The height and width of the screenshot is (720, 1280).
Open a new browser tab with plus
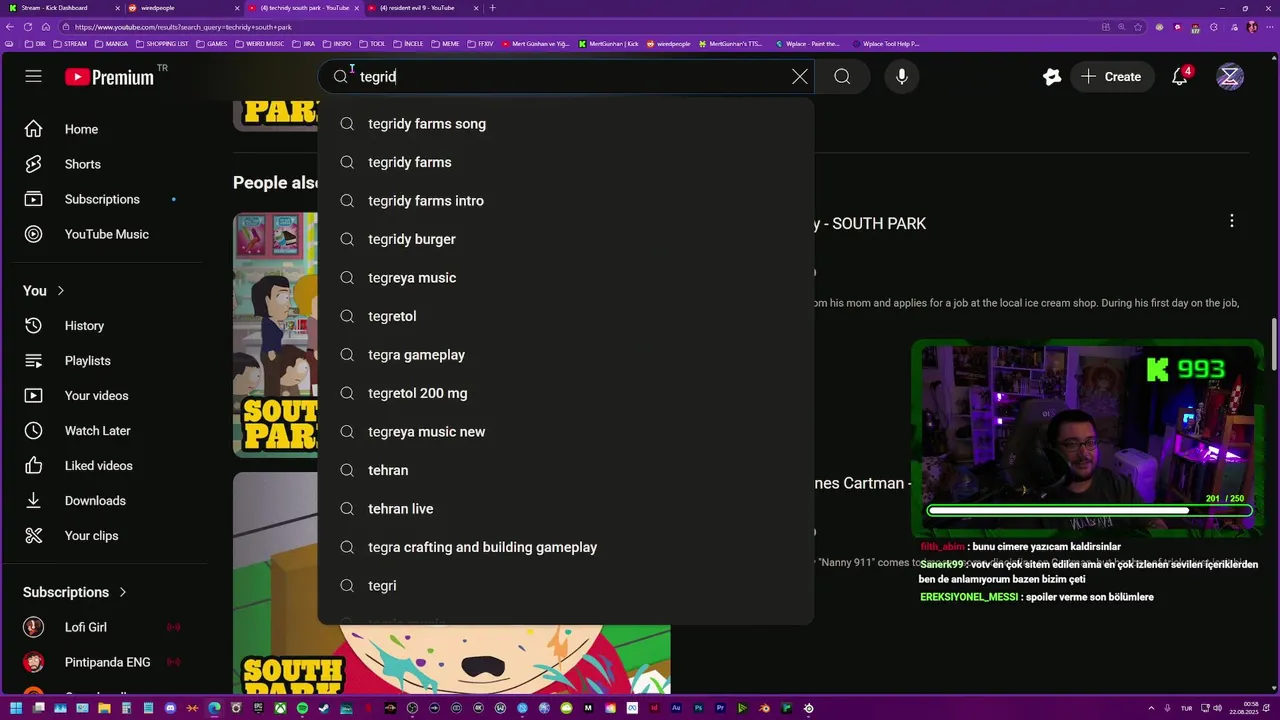point(492,8)
